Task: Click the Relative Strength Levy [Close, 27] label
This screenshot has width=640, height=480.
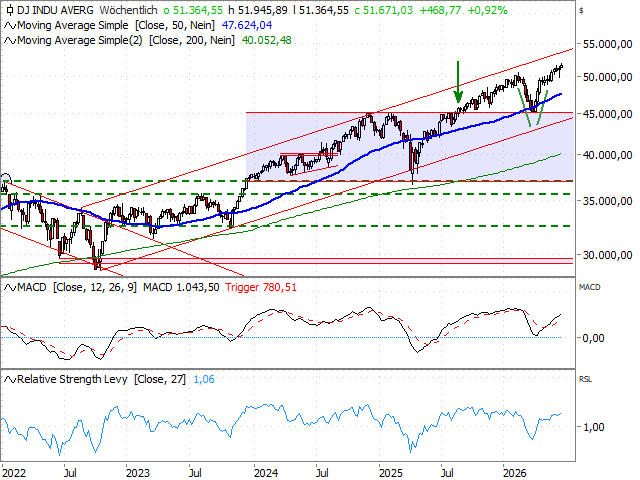Action: tap(102, 379)
